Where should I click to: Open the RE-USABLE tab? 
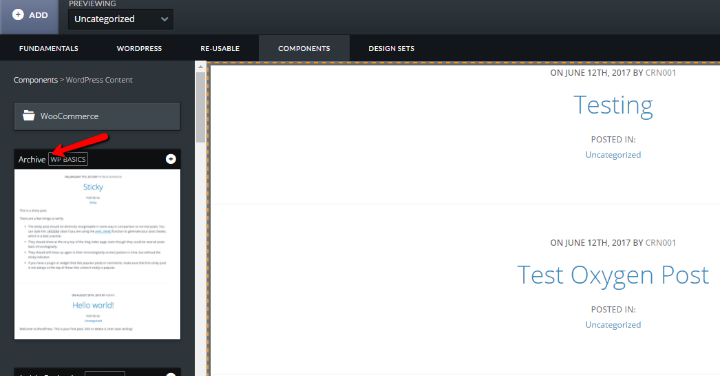tap(220, 48)
